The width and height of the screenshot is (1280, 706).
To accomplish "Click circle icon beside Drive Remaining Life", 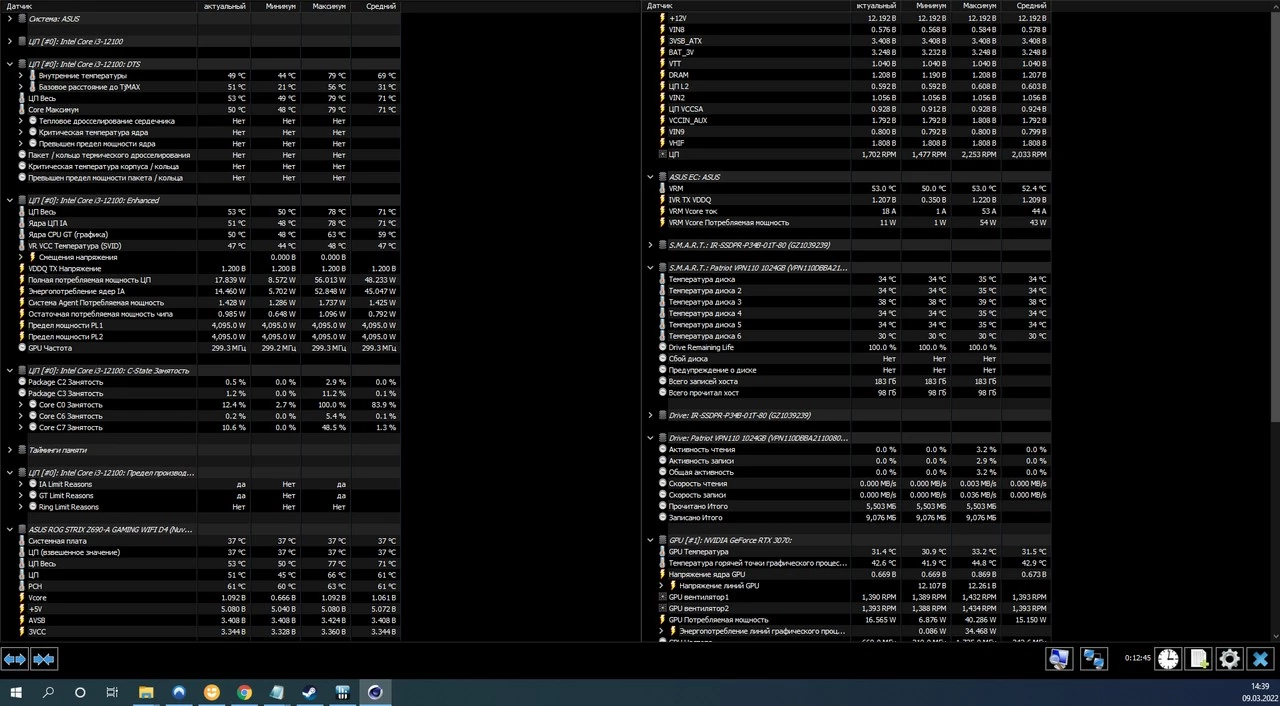I will click(x=662, y=347).
